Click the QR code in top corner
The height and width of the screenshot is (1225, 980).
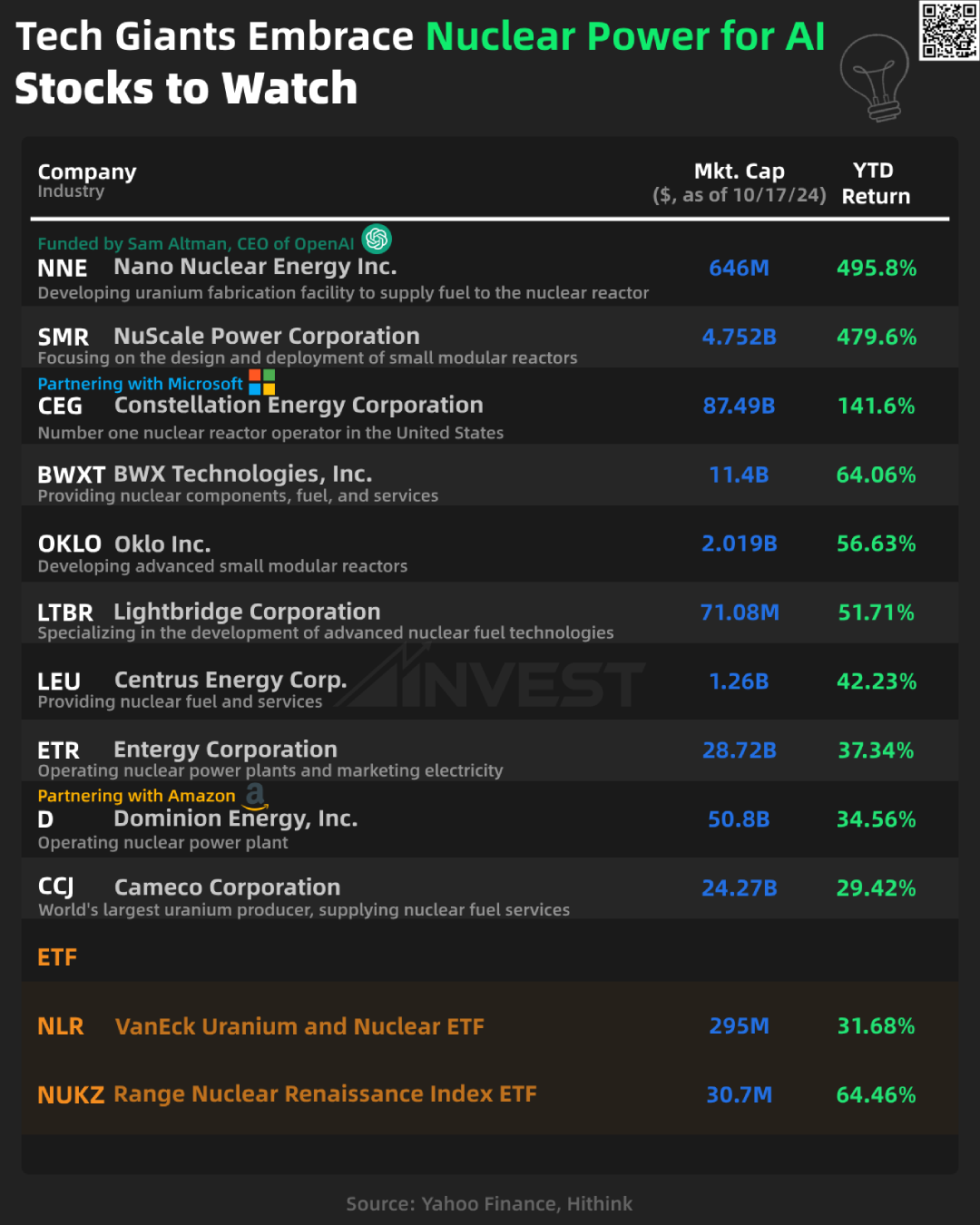(x=948, y=30)
